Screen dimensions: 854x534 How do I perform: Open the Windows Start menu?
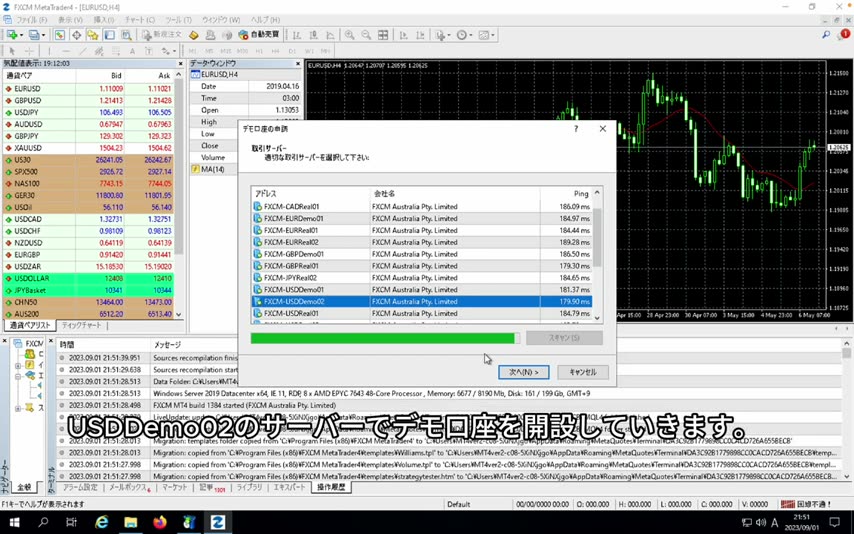[x=14, y=522]
